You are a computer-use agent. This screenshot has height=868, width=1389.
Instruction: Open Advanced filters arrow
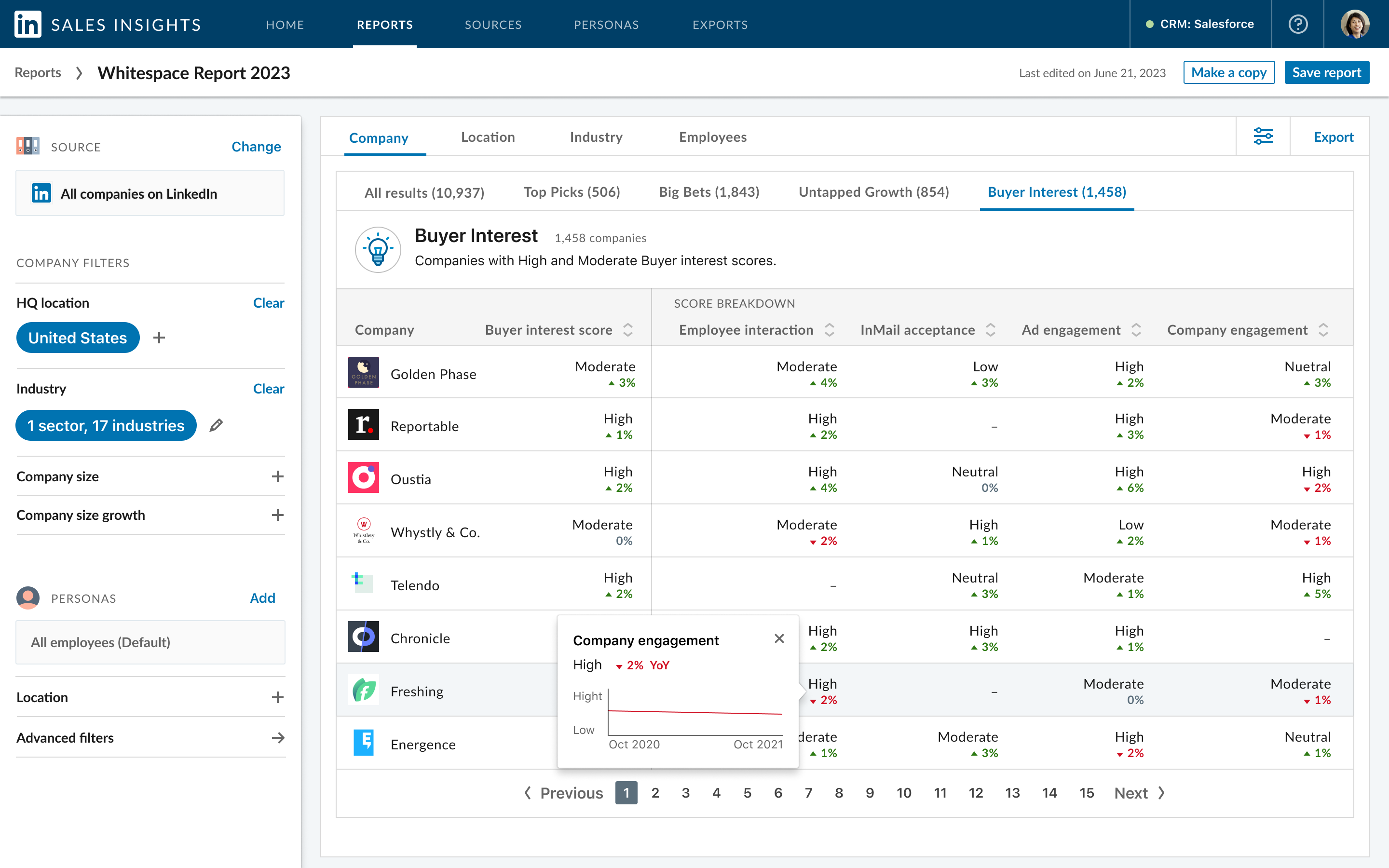point(278,738)
